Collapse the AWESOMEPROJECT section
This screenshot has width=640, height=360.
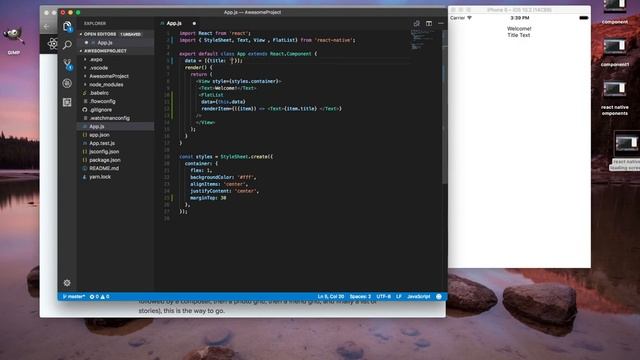[x=116, y=51]
